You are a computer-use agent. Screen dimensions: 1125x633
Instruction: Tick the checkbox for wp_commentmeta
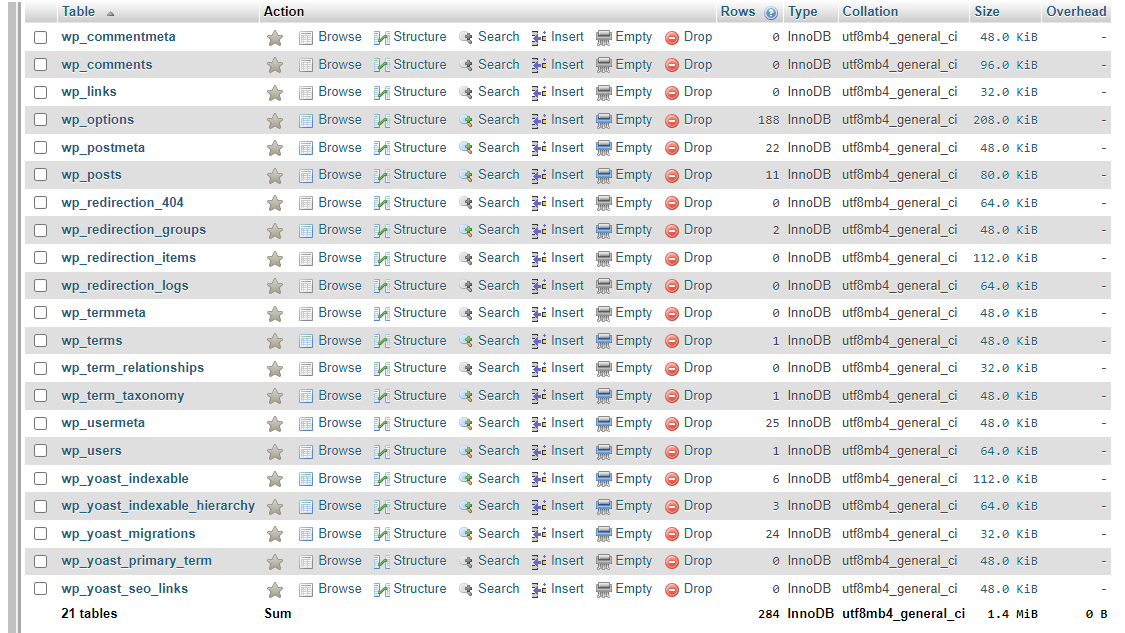tap(41, 37)
